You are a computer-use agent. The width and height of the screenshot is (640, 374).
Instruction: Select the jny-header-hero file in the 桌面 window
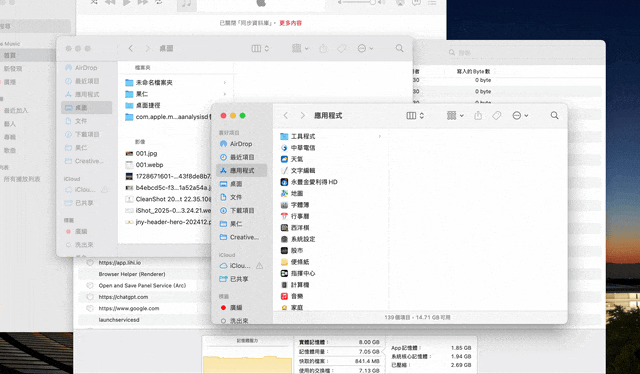(x=168, y=222)
